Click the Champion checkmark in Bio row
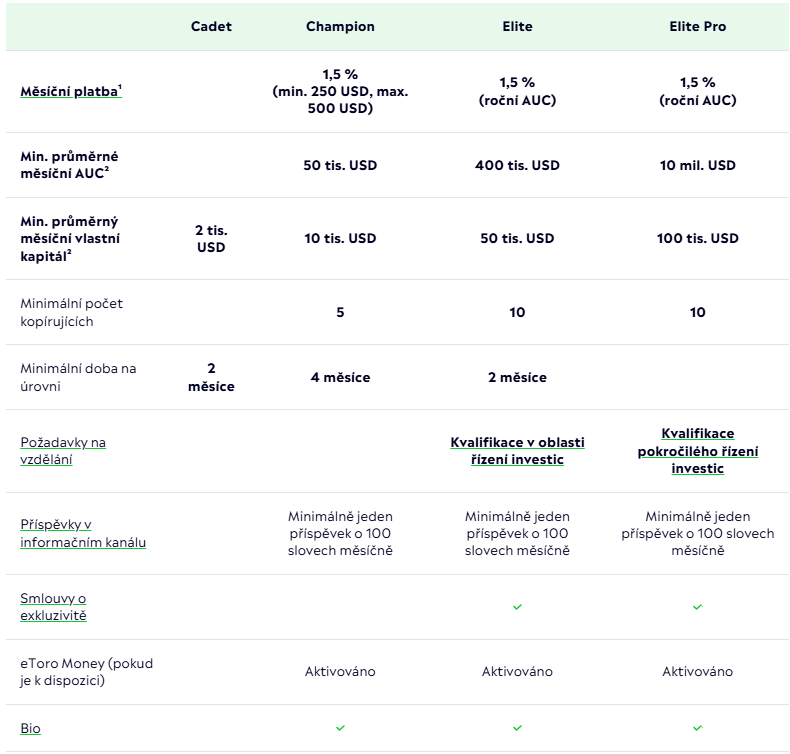790x754 pixels. [340, 728]
